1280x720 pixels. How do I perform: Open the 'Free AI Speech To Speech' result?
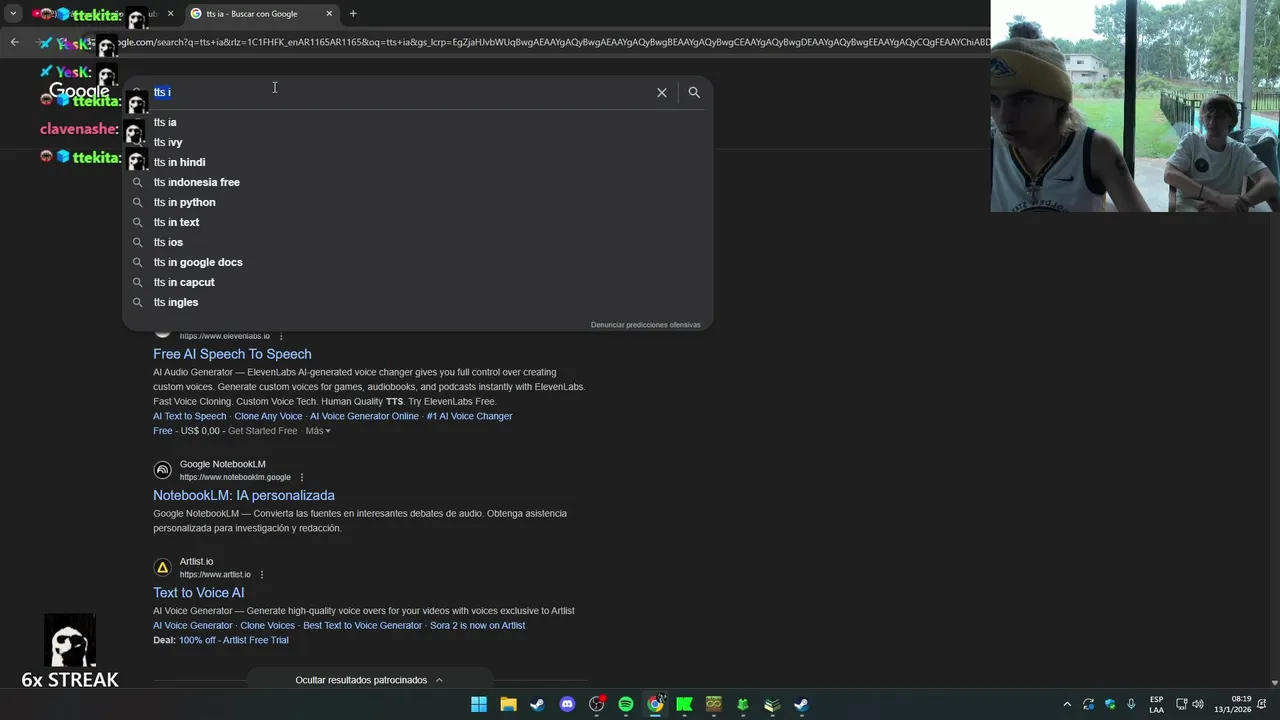(x=232, y=354)
